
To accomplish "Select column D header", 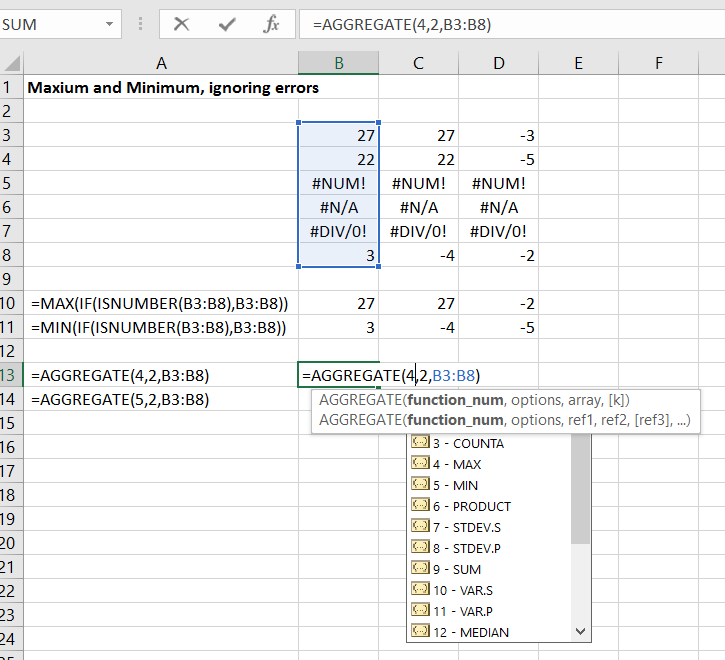I will [499, 63].
